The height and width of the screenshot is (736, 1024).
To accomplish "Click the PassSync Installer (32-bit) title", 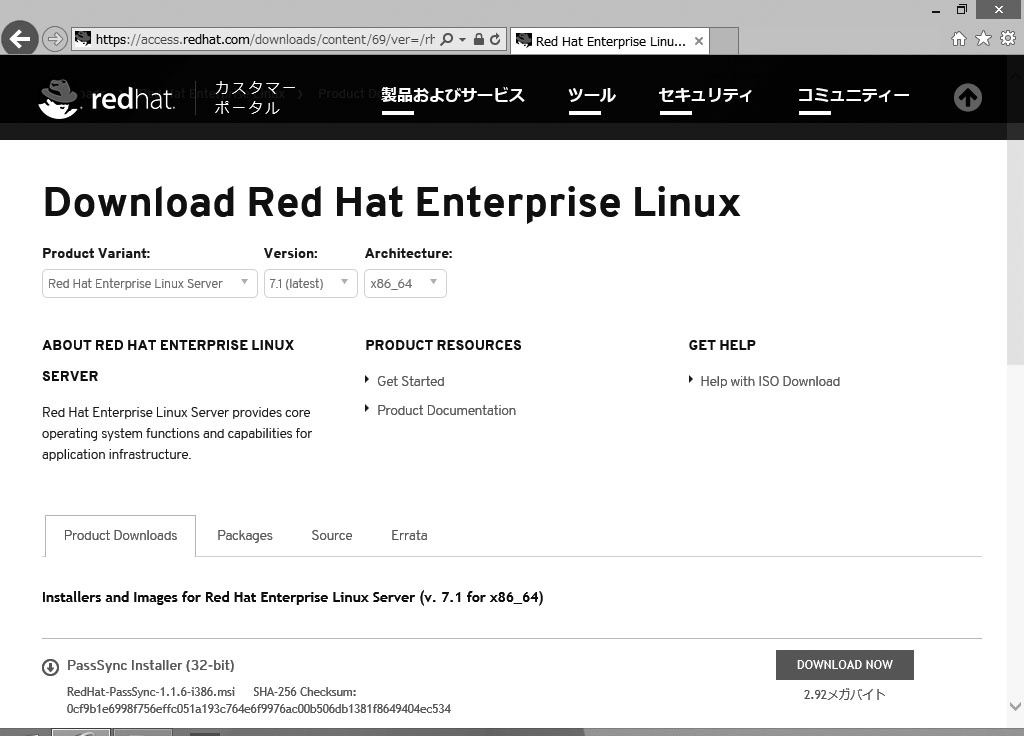I will 151,665.
